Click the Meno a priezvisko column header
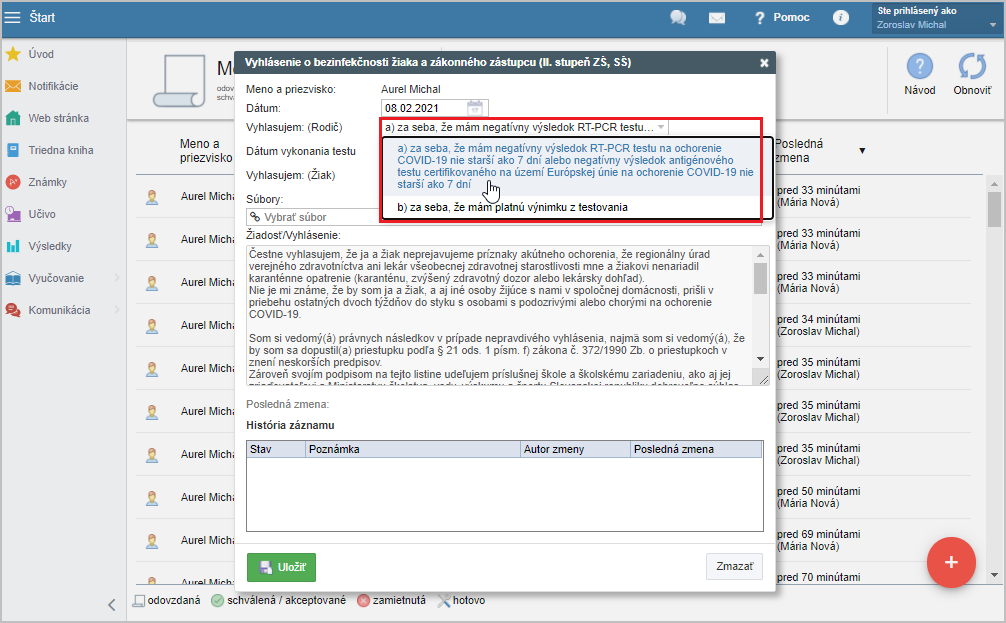Screen dimensions: 1006x623 point(205,151)
